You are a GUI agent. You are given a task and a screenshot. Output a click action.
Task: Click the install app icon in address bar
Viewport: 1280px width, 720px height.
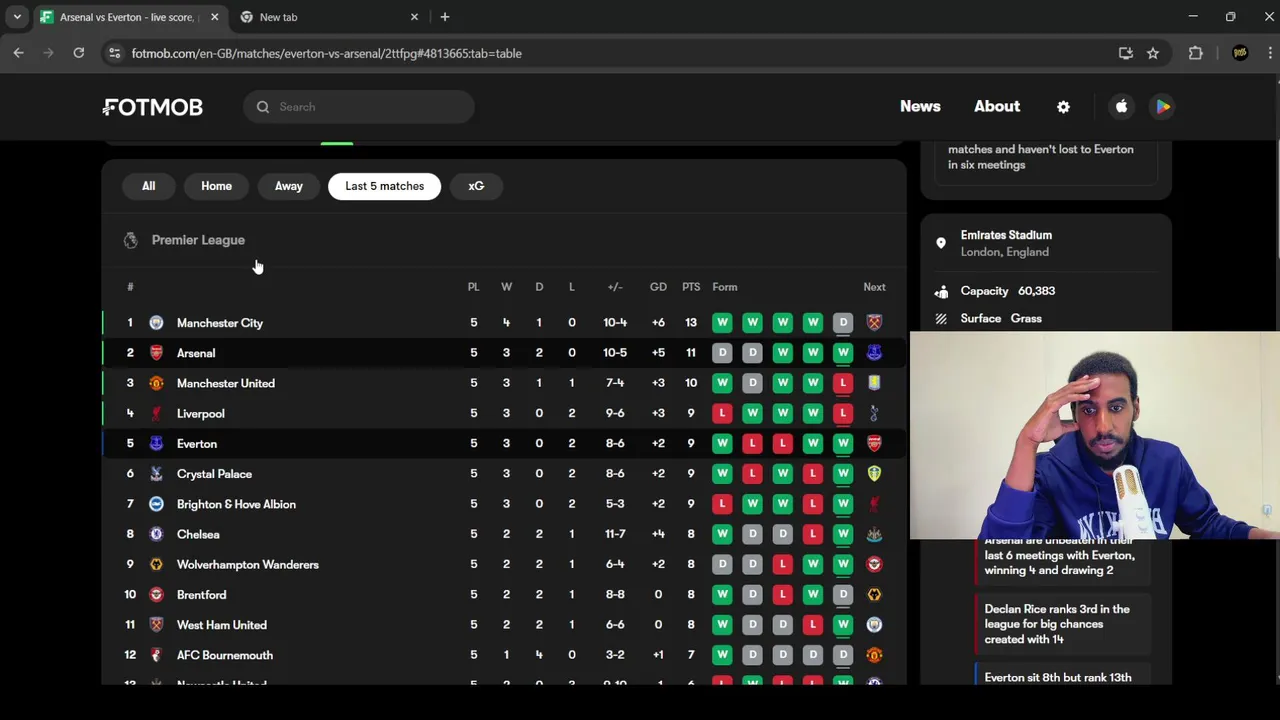click(1125, 53)
